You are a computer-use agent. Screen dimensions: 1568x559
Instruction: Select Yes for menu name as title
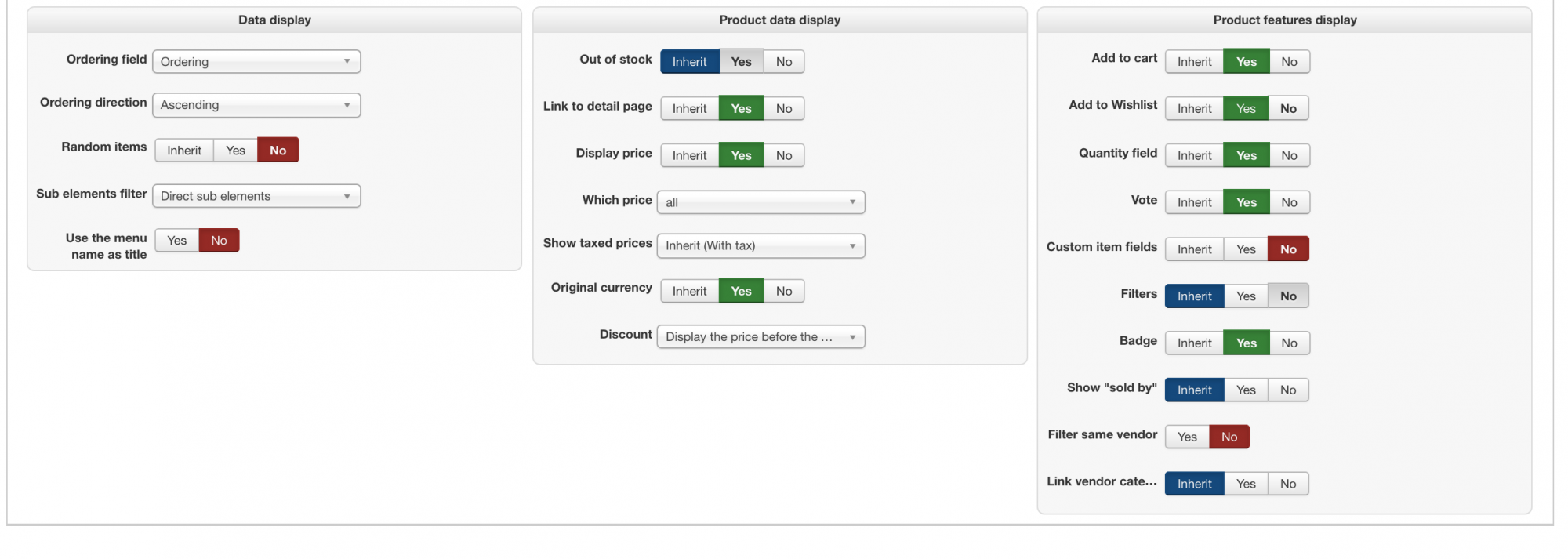click(x=177, y=241)
